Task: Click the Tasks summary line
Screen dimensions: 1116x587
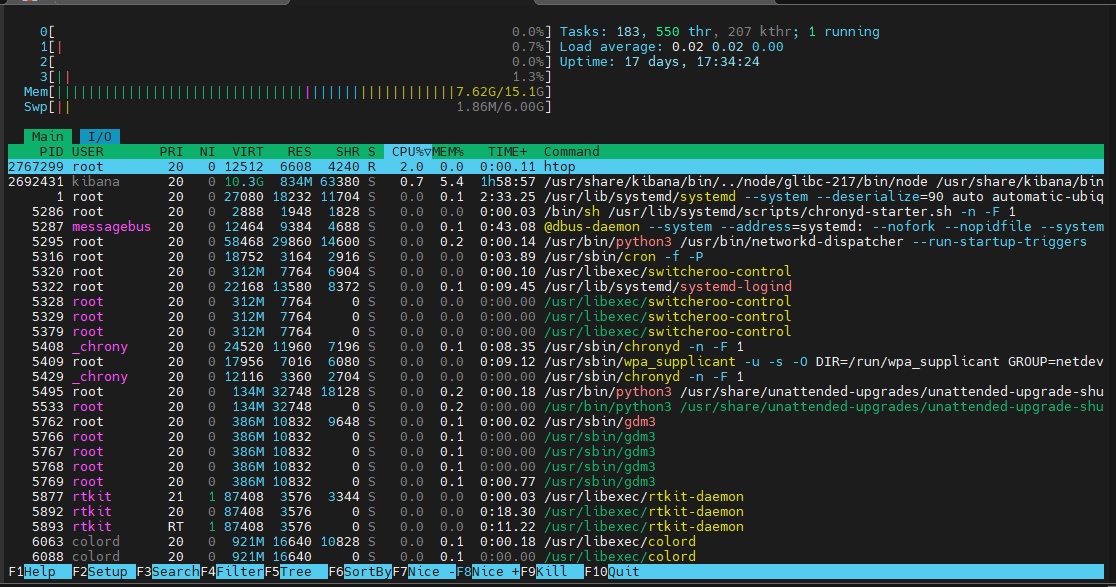Action: point(720,32)
